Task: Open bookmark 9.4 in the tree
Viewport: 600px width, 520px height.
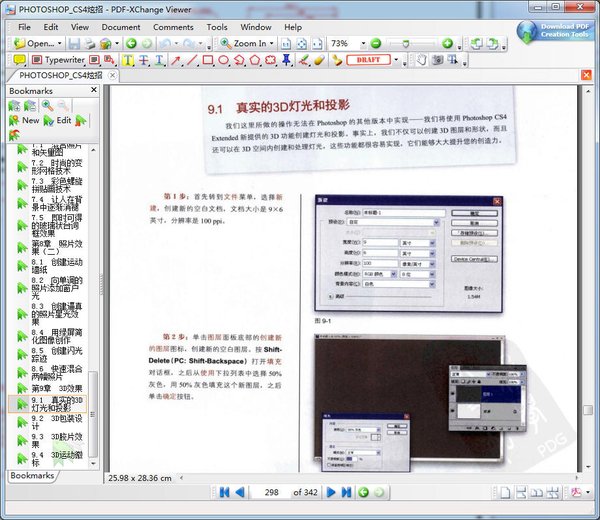Action: [56, 459]
